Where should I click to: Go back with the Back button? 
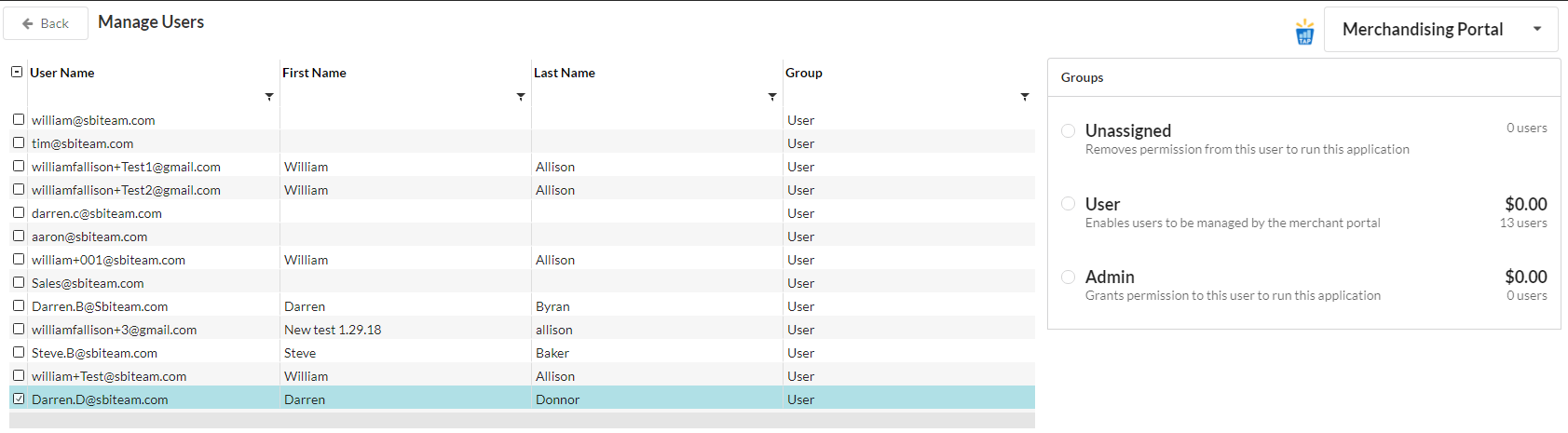tap(46, 23)
